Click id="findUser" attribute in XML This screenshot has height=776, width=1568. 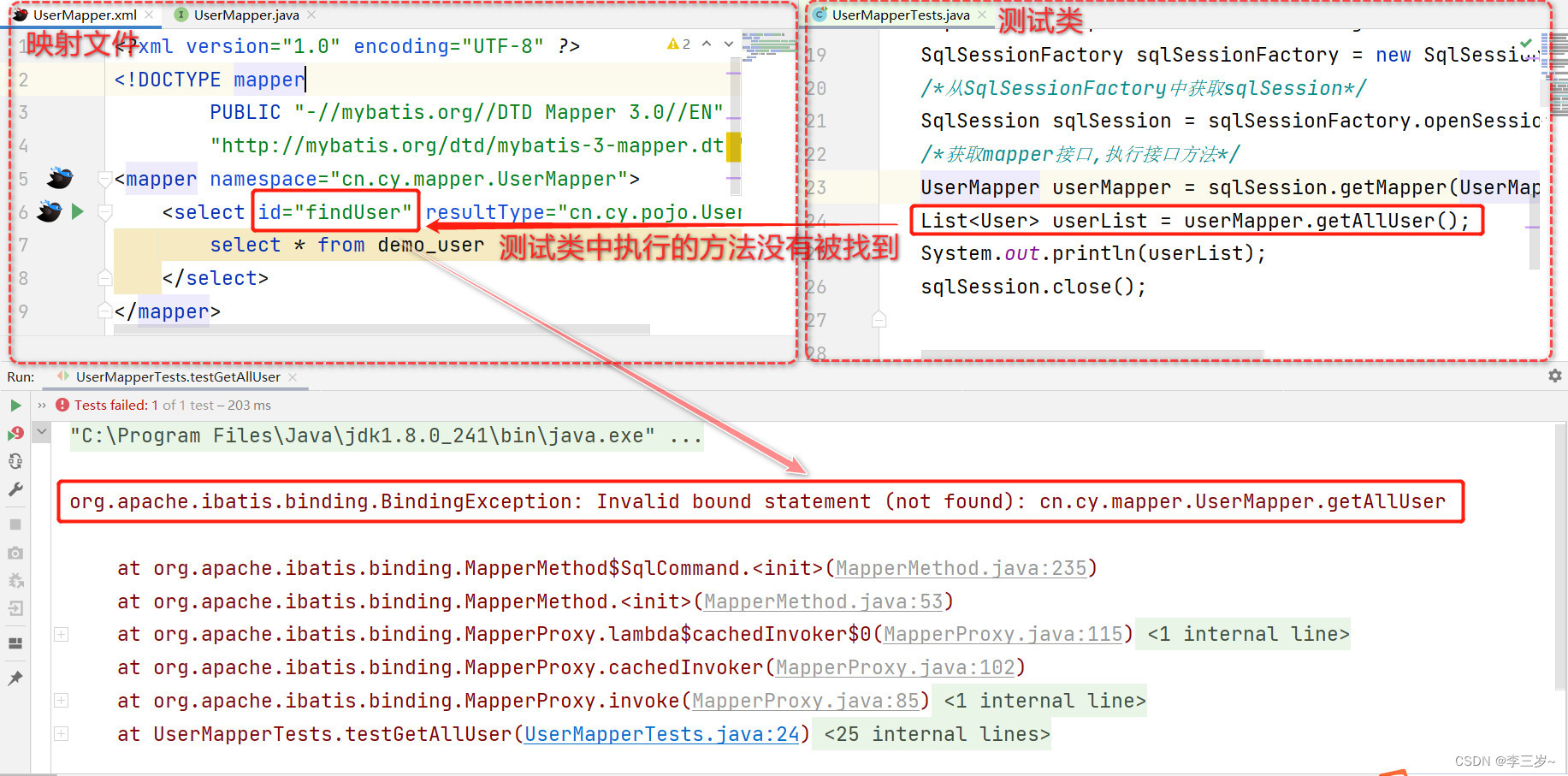point(335,211)
